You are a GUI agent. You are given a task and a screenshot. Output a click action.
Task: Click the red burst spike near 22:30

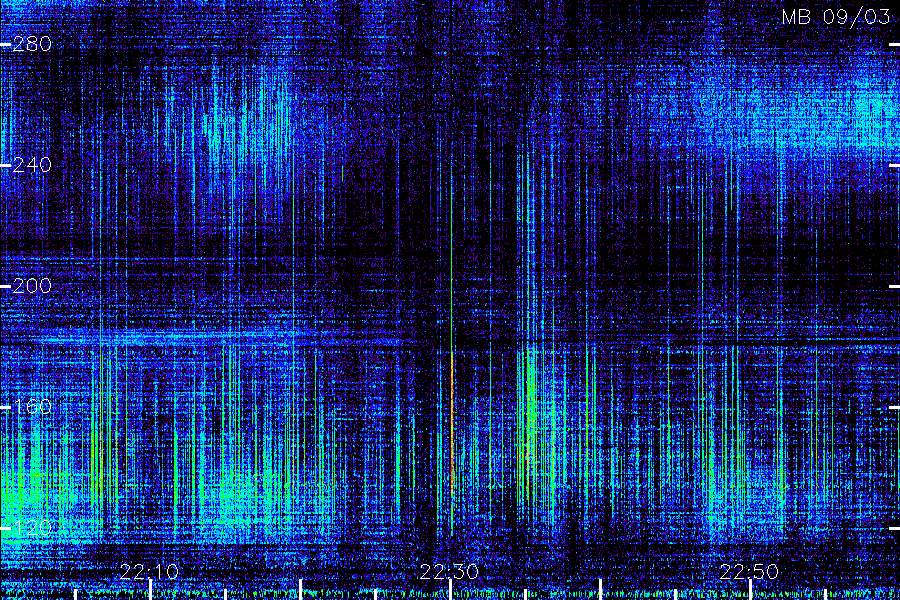pyautogui.click(x=452, y=422)
